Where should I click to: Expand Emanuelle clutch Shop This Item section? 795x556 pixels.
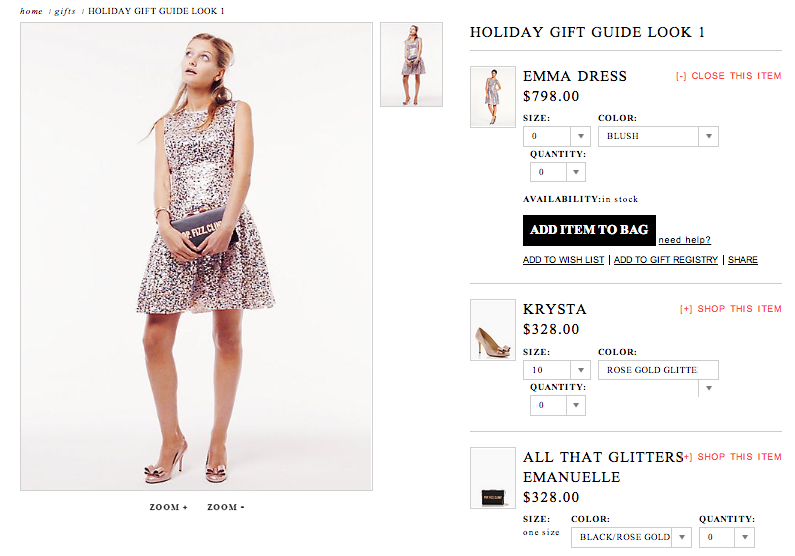[x=732, y=457]
